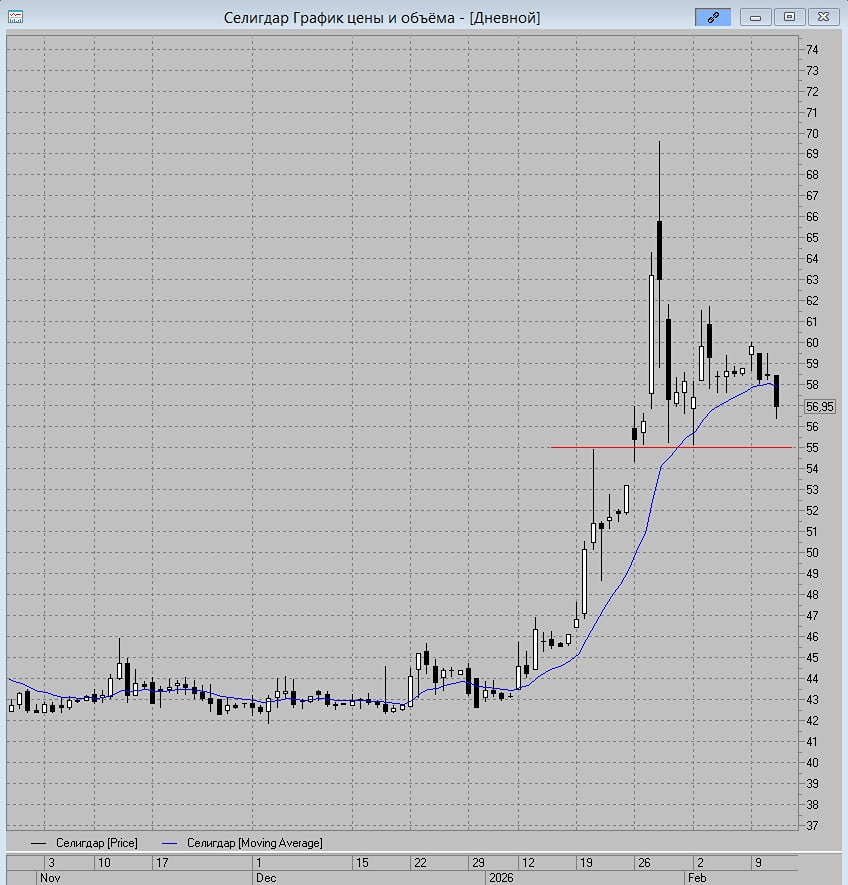848x885 pixels.
Task: Click the price axis label 65
Action: tap(812, 238)
